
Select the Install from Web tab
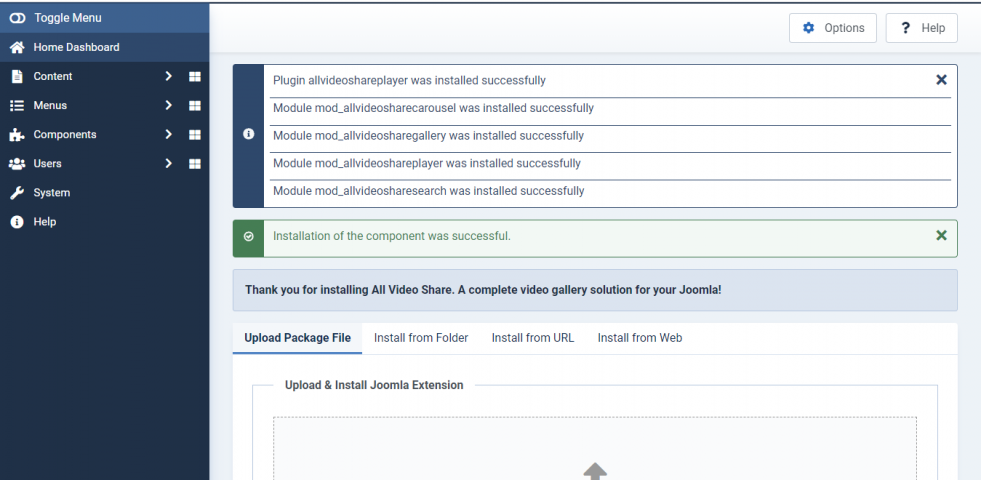639,338
